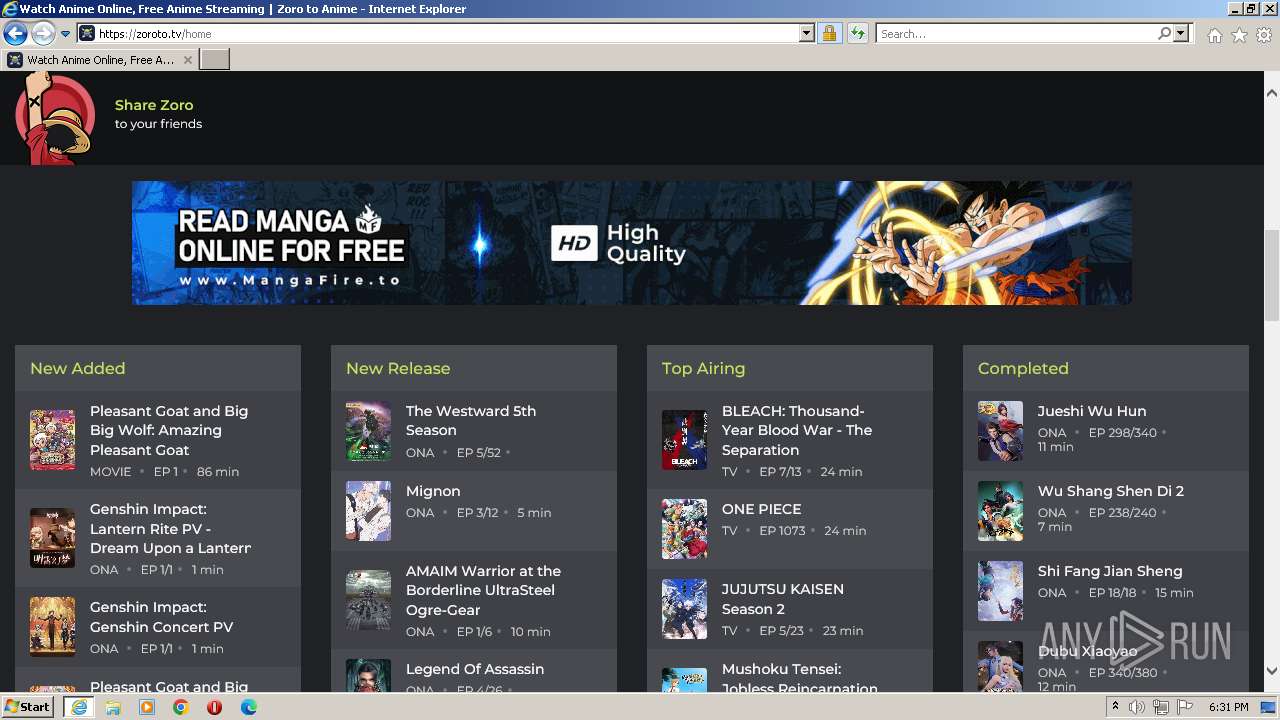Viewport: 1280px width, 720px height.
Task: Open the search provider dropdown arrow
Action: (x=1181, y=34)
